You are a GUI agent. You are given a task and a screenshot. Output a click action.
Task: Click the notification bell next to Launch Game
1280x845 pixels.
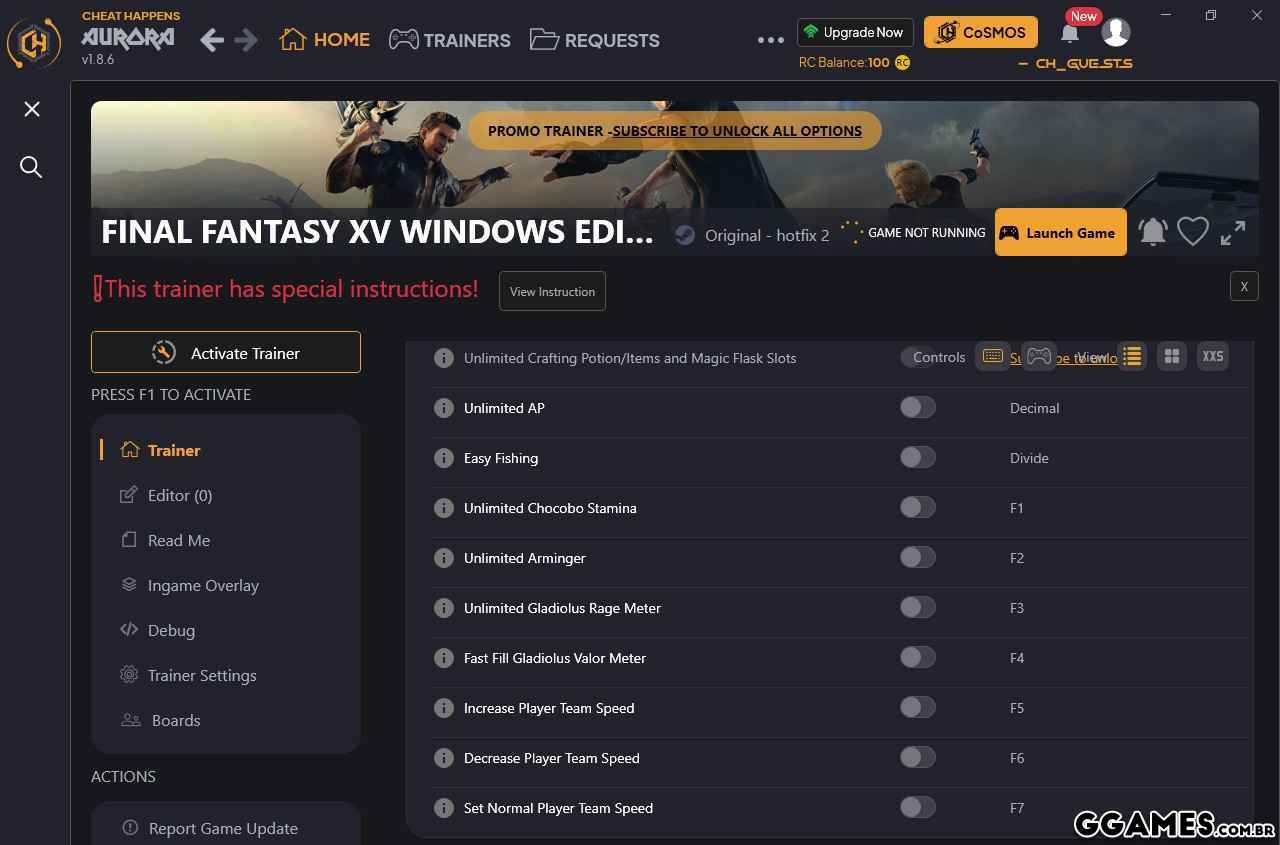(1153, 232)
